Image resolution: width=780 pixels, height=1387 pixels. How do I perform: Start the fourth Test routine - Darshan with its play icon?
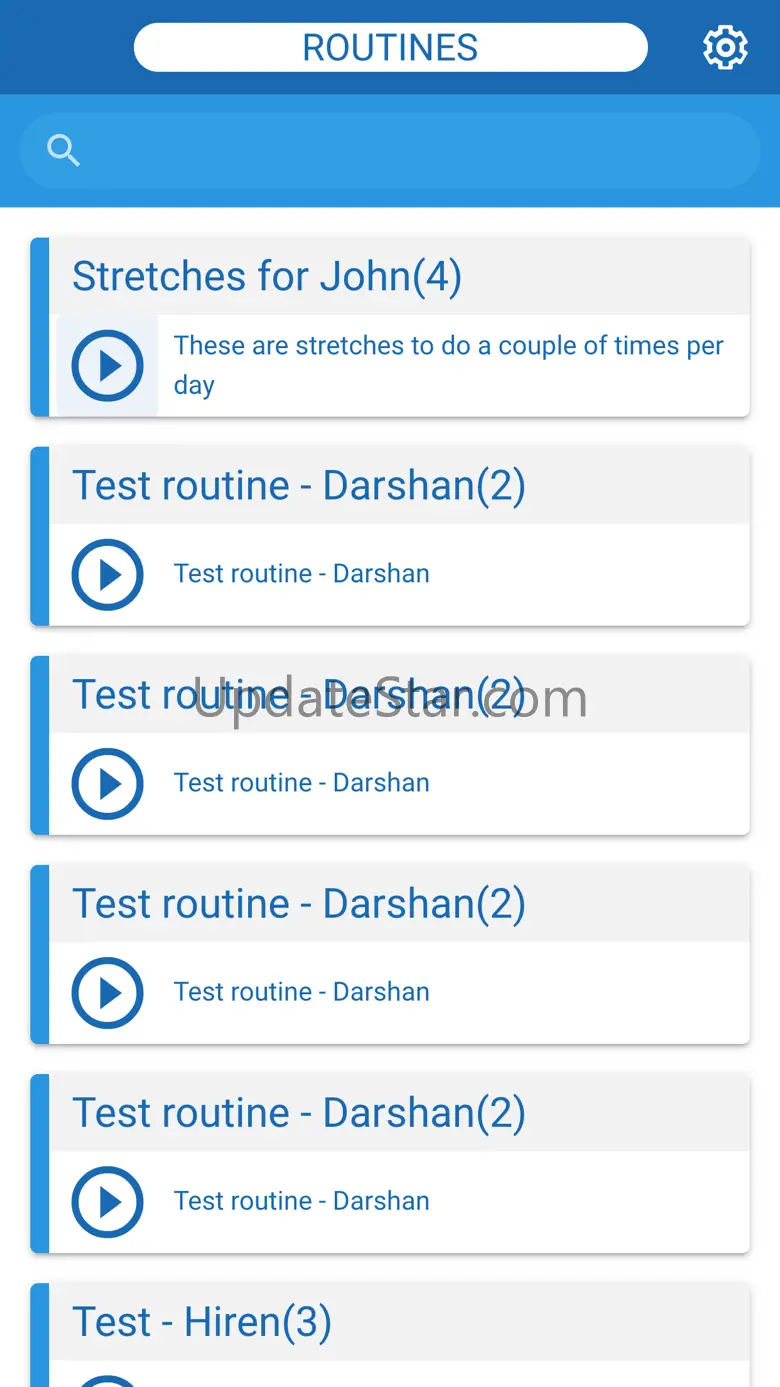click(x=107, y=1202)
